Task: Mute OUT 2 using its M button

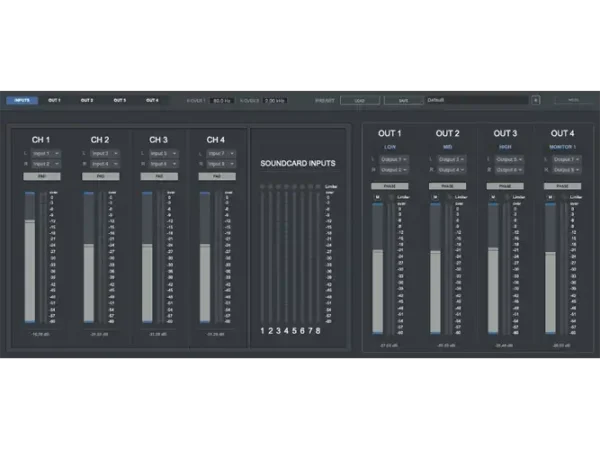Action: point(435,197)
